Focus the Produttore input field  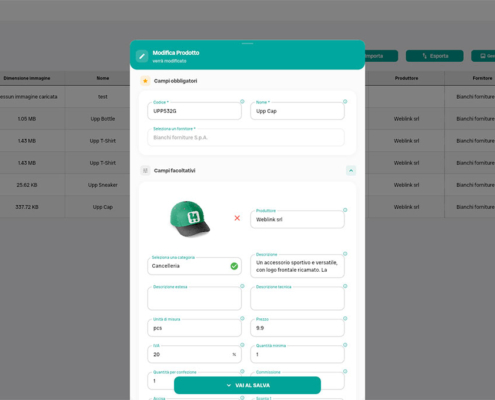pos(297,219)
